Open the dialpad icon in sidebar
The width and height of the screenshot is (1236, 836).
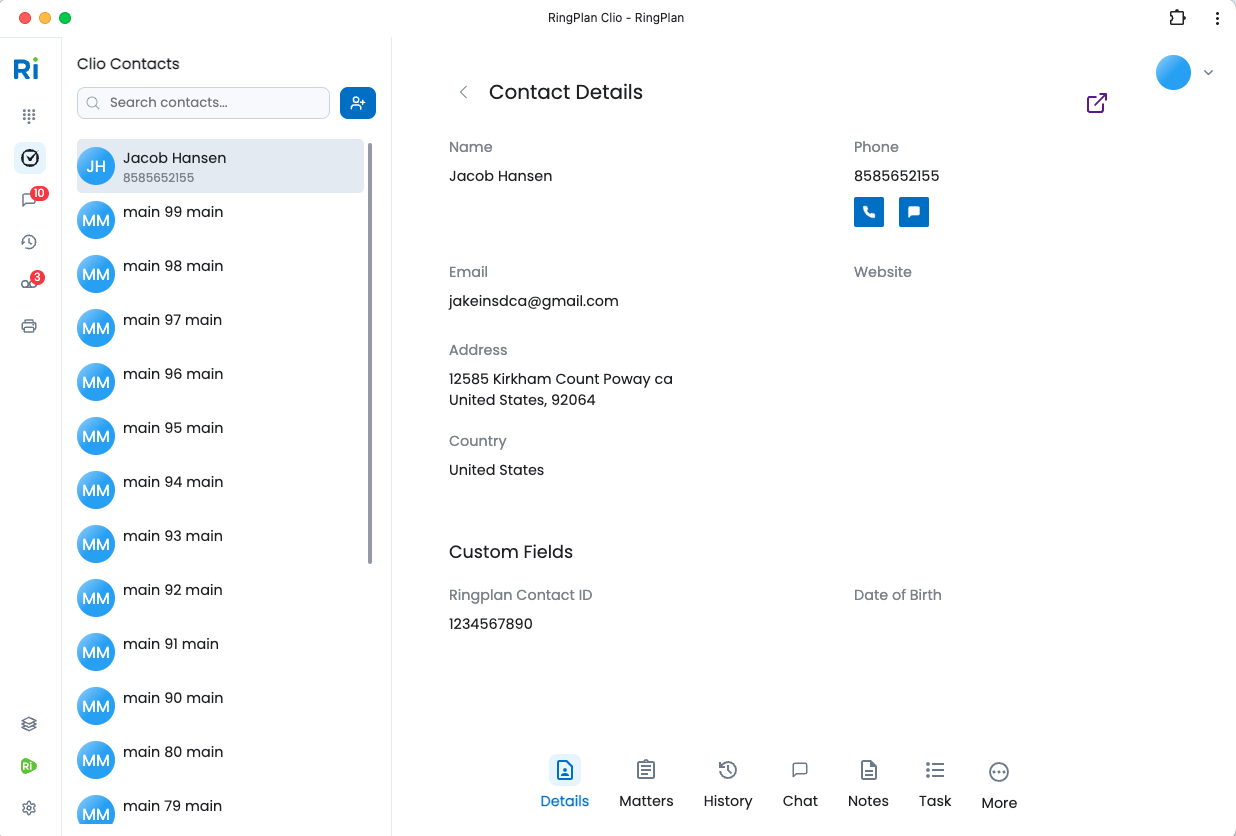pyautogui.click(x=29, y=116)
